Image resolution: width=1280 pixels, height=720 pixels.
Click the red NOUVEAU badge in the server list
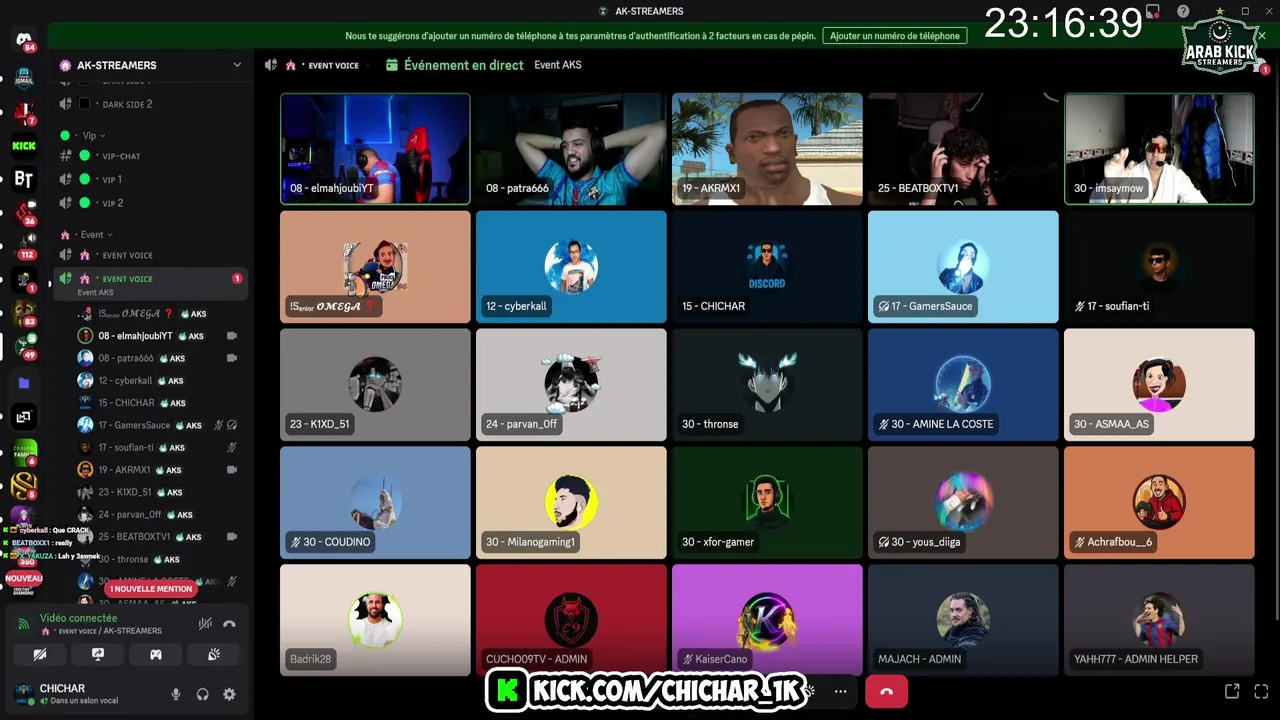(x=24, y=578)
